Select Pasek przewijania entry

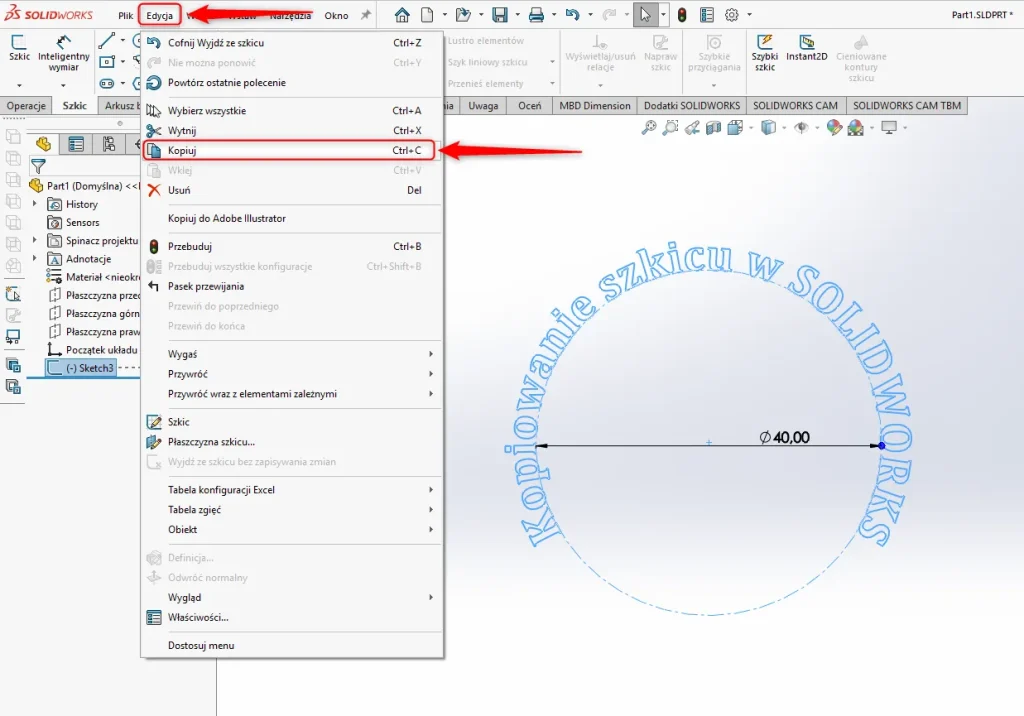pyautogui.click(x=292, y=286)
